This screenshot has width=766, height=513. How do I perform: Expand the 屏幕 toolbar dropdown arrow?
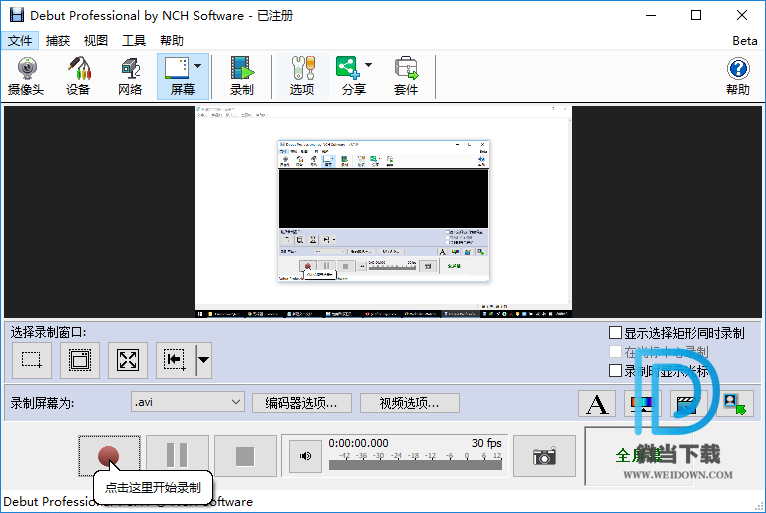click(198, 66)
